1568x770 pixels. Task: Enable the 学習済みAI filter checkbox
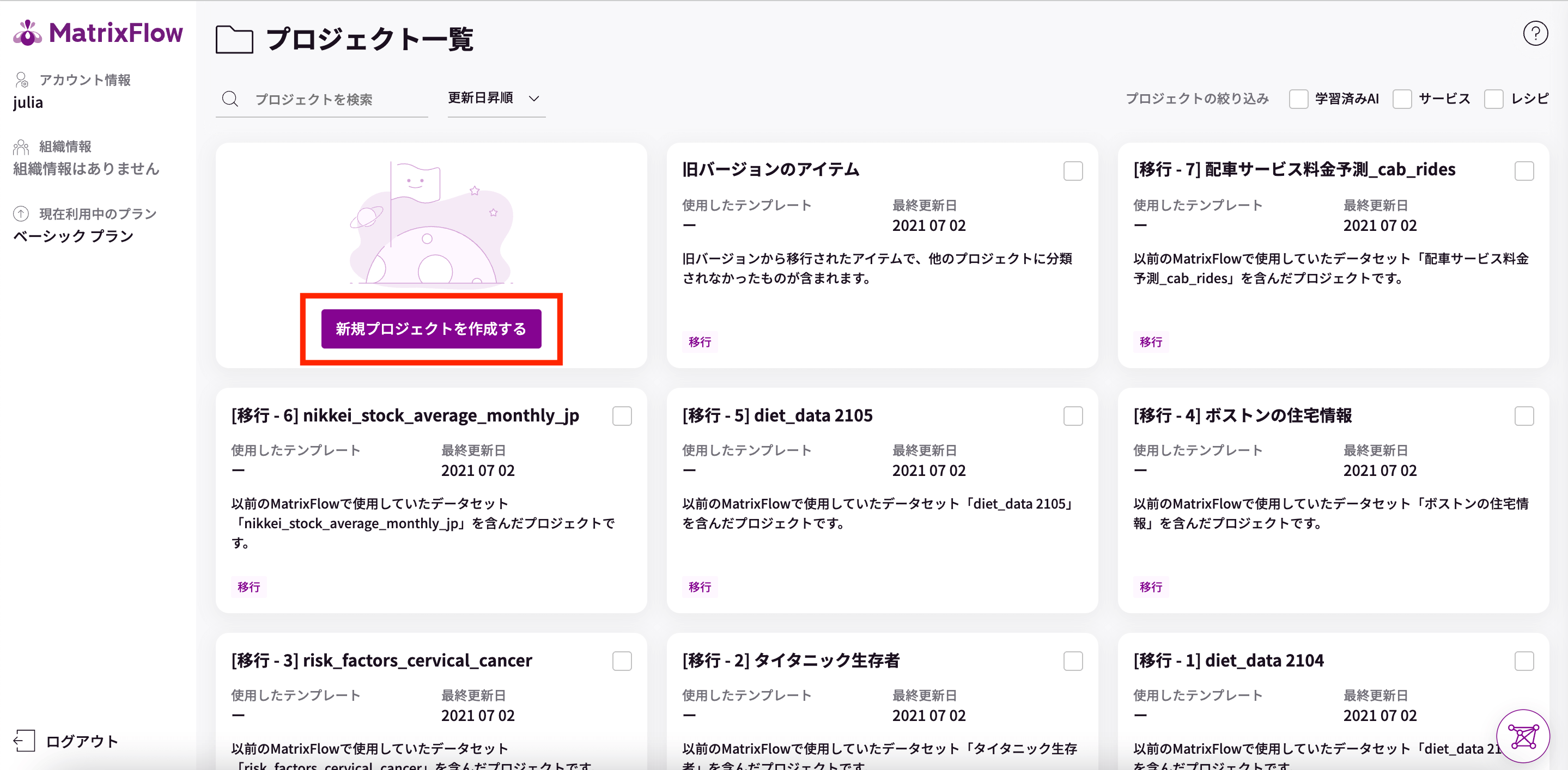(x=1298, y=99)
